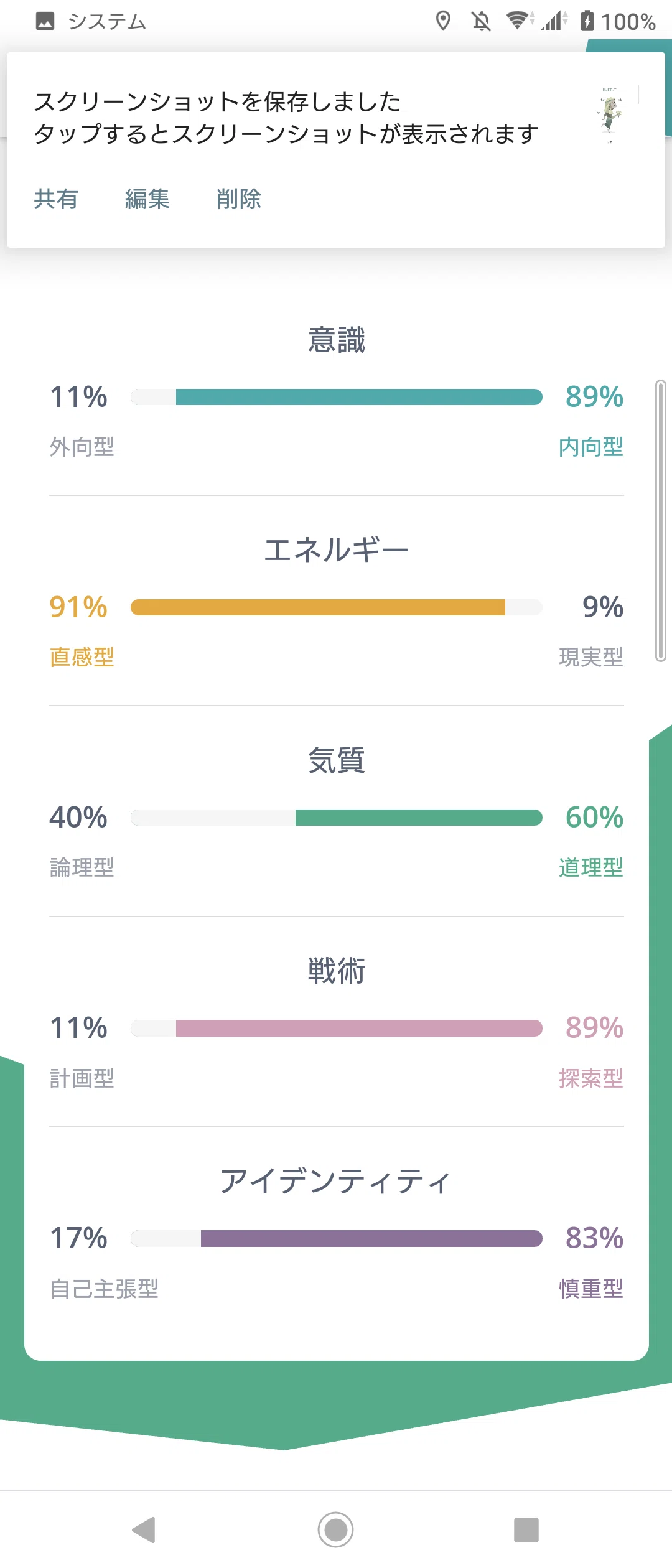Click the teal 意識 percentage bar
This screenshot has height=1568, width=672.
(x=337, y=397)
